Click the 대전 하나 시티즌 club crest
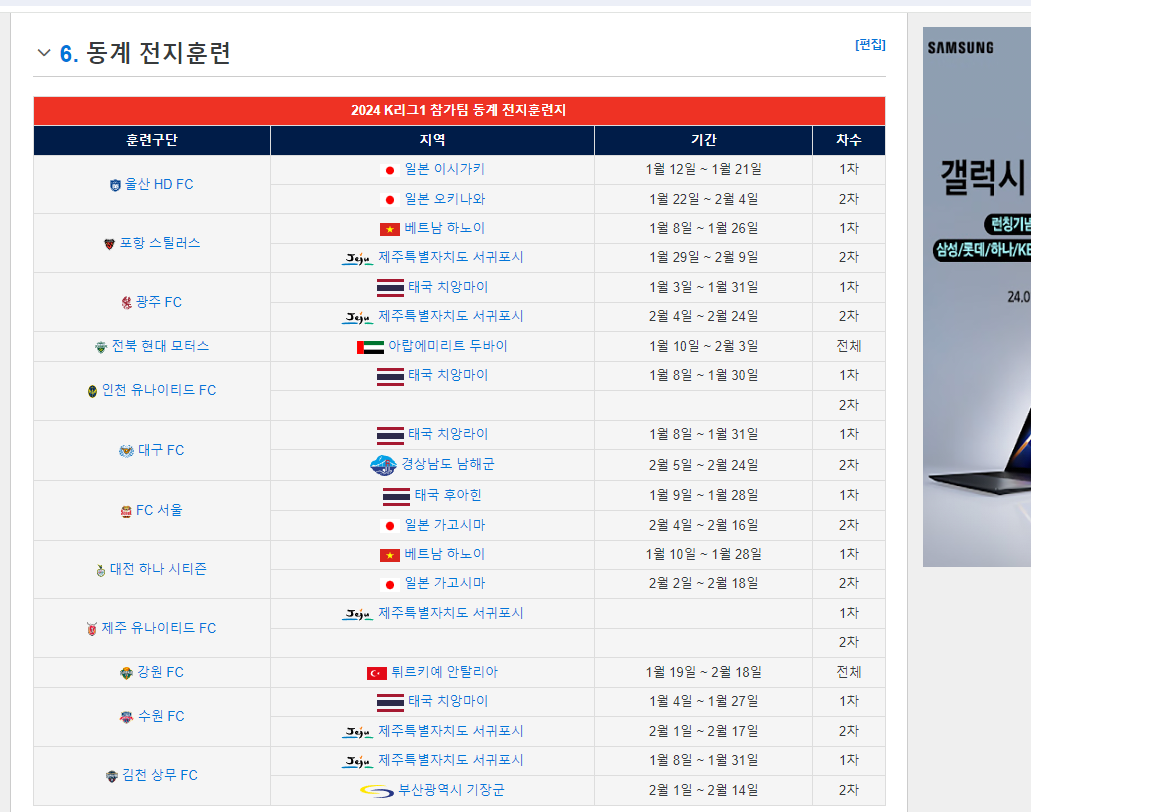Screen dimensions: 1152x812 point(101,570)
